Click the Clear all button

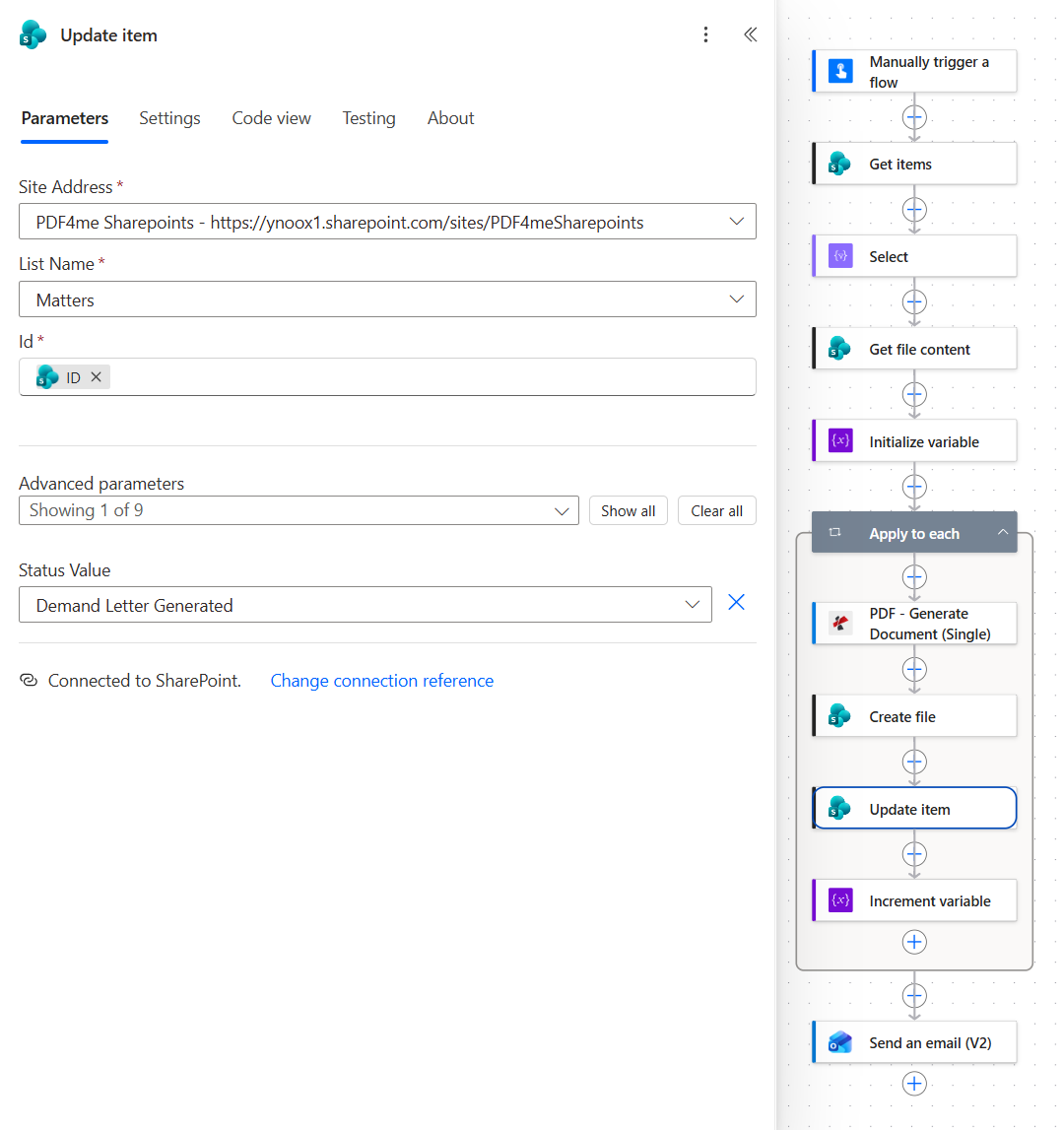pyautogui.click(x=716, y=510)
